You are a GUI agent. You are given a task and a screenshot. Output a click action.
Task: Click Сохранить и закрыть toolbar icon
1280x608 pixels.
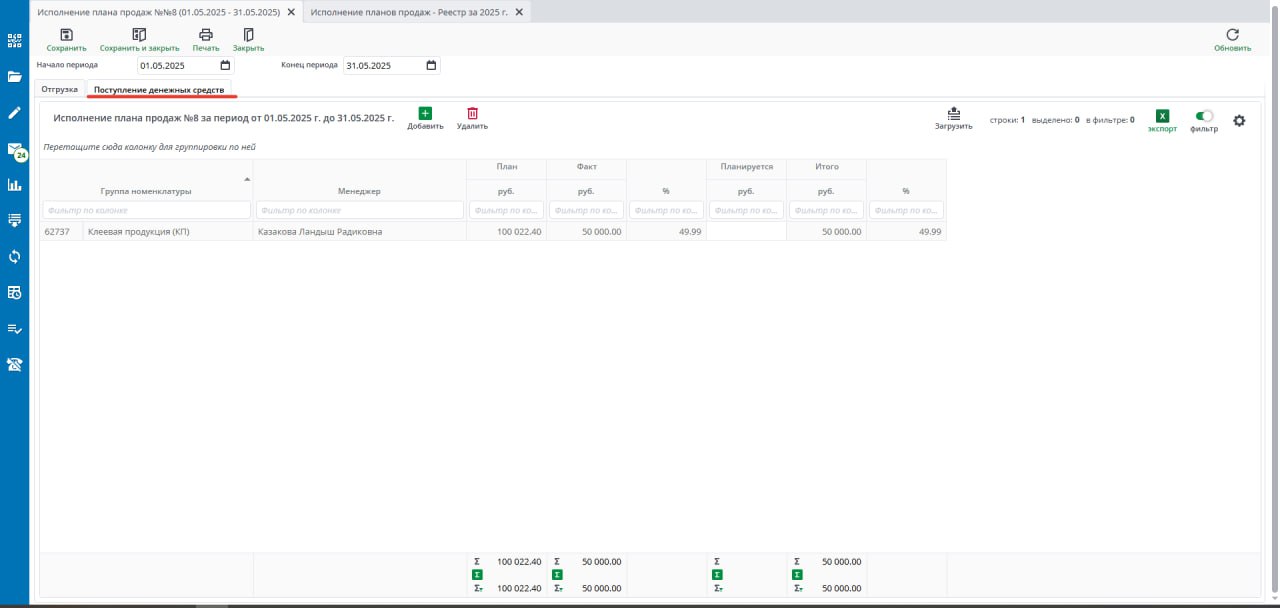pyautogui.click(x=139, y=35)
